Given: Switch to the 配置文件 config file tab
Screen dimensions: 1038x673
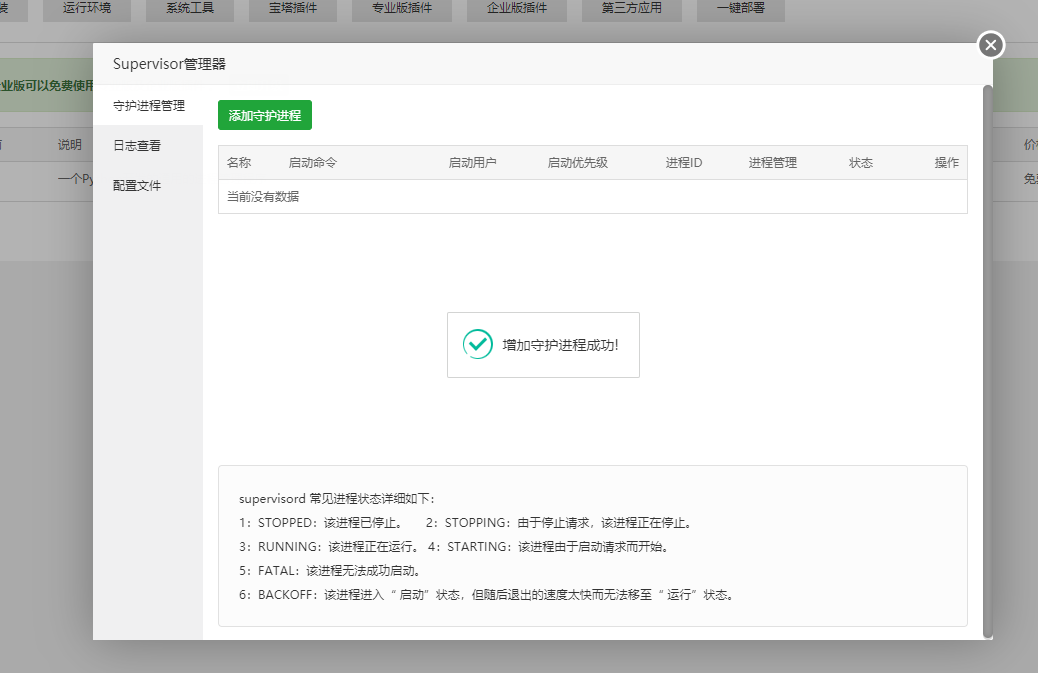Looking at the screenshot, I should [x=139, y=185].
